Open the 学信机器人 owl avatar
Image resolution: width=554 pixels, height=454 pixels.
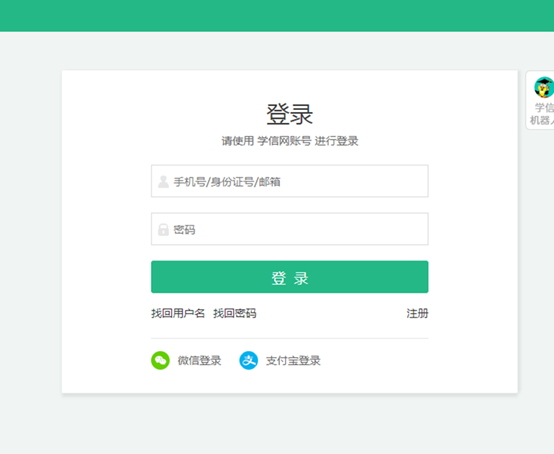click(544, 87)
